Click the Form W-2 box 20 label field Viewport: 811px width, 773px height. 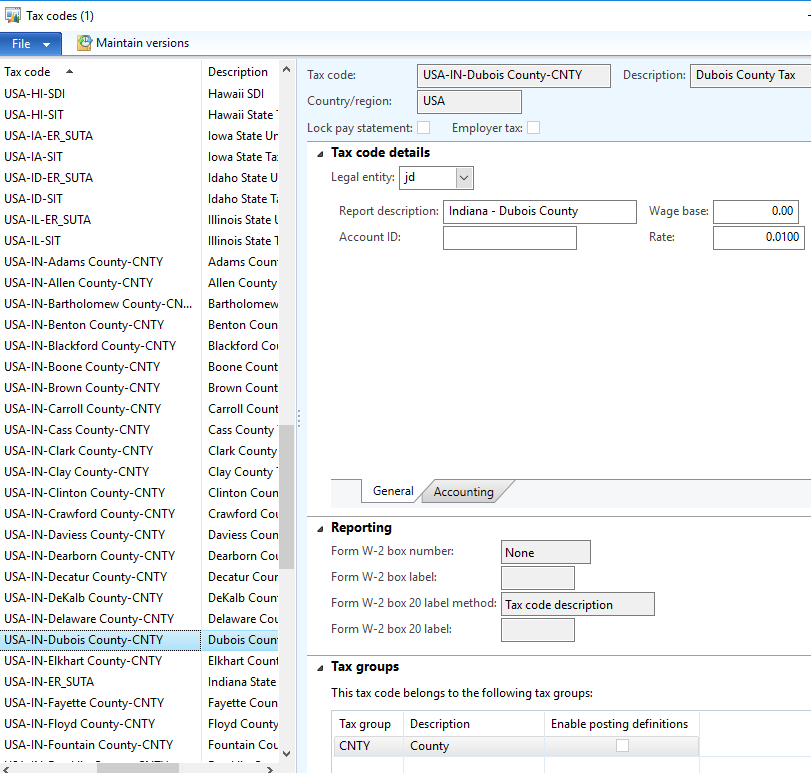tap(537, 630)
